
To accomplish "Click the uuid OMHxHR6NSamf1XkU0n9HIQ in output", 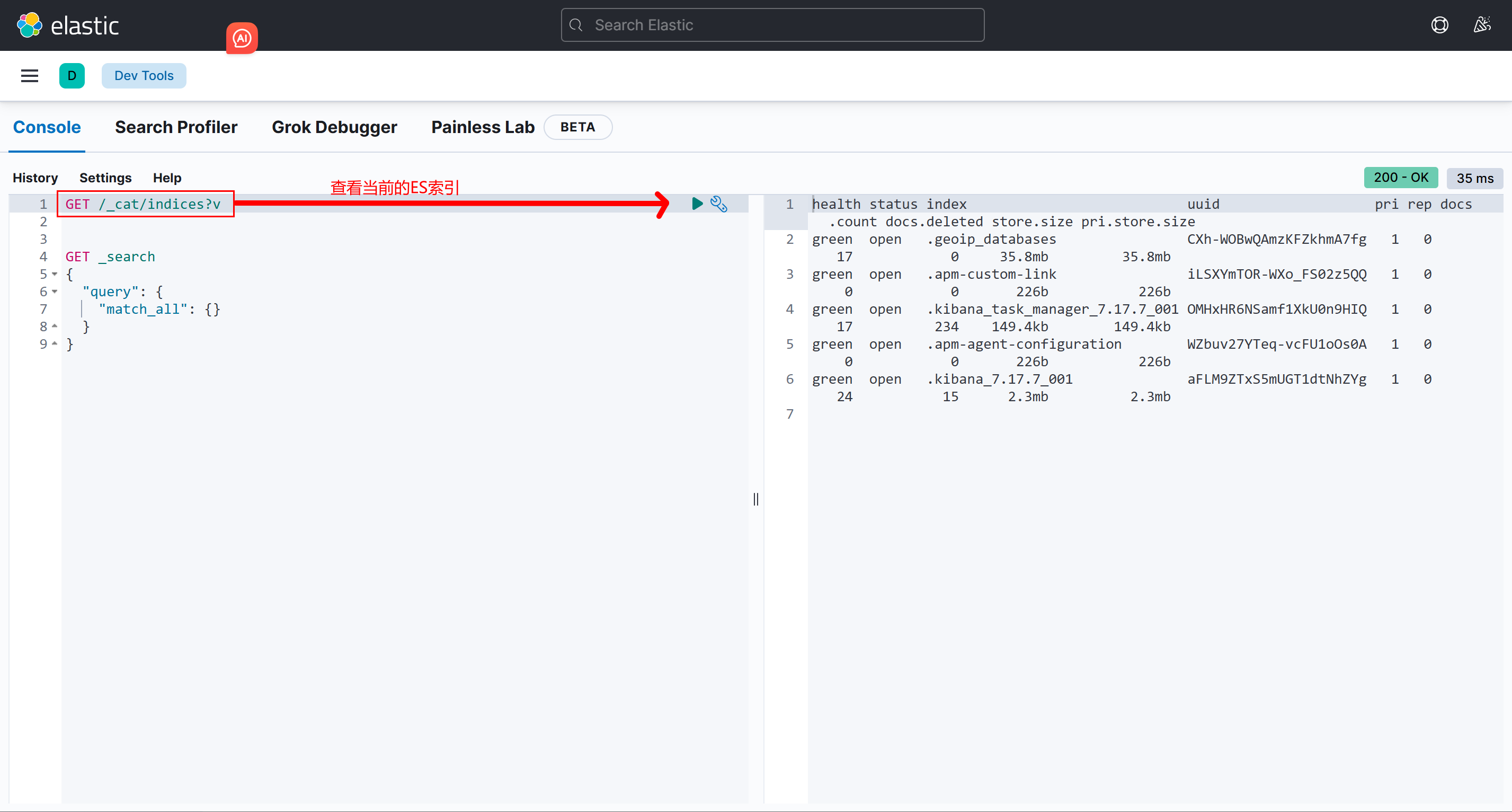I will [1277, 310].
